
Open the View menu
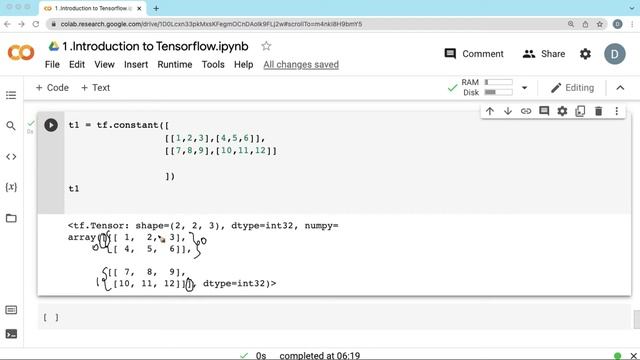pyautogui.click(x=104, y=64)
